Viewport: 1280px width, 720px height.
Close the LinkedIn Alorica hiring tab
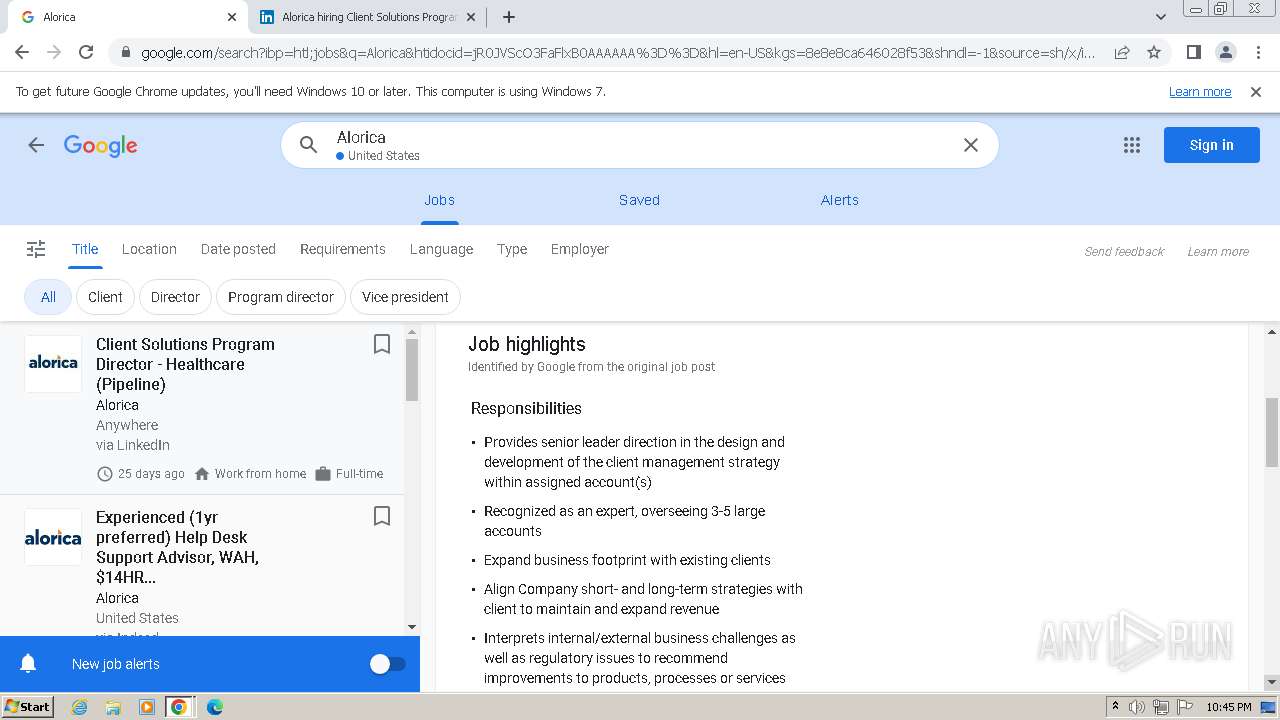(471, 17)
